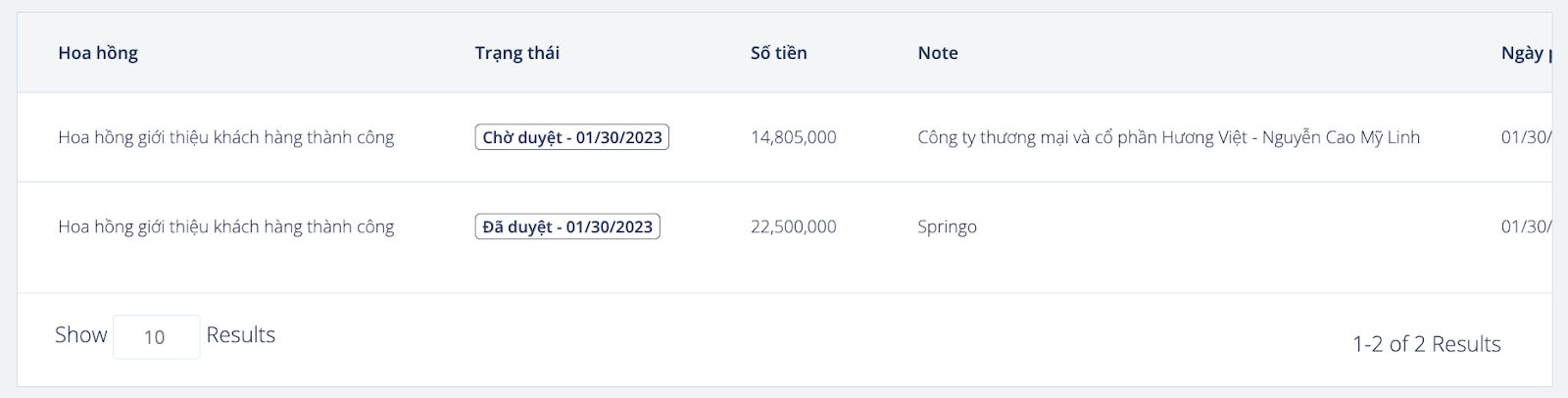The height and width of the screenshot is (398, 1568).
Task: Click the Results label after page size field
Action: click(241, 335)
